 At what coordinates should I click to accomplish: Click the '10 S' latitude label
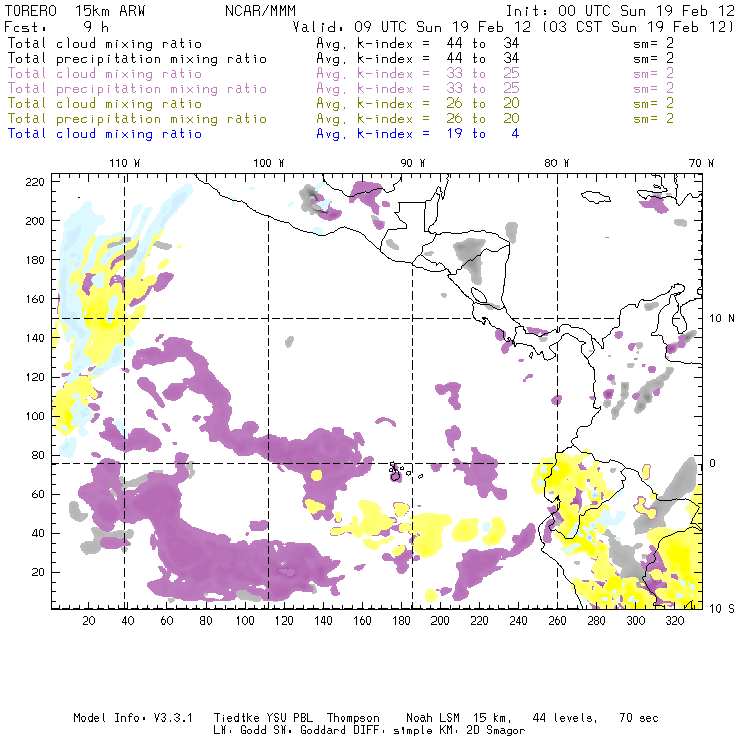click(722, 608)
